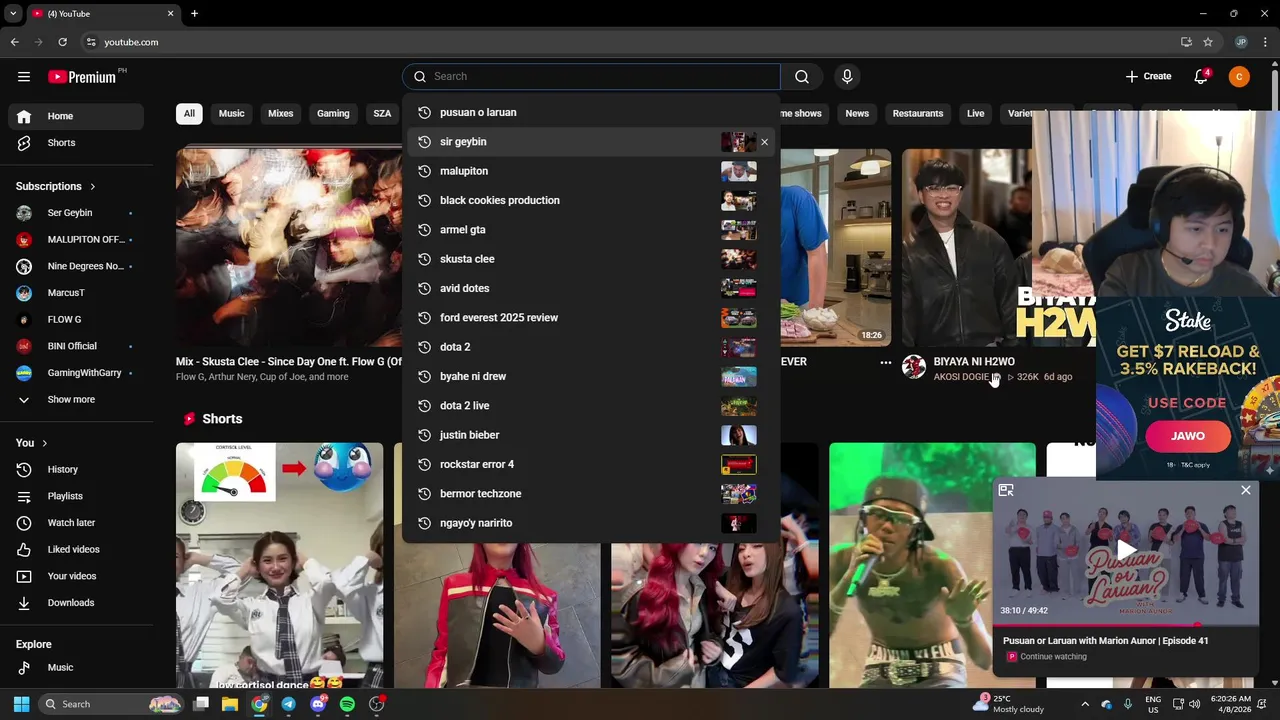
Task: Open File Explorer from taskbar
Action: point(230,704)
